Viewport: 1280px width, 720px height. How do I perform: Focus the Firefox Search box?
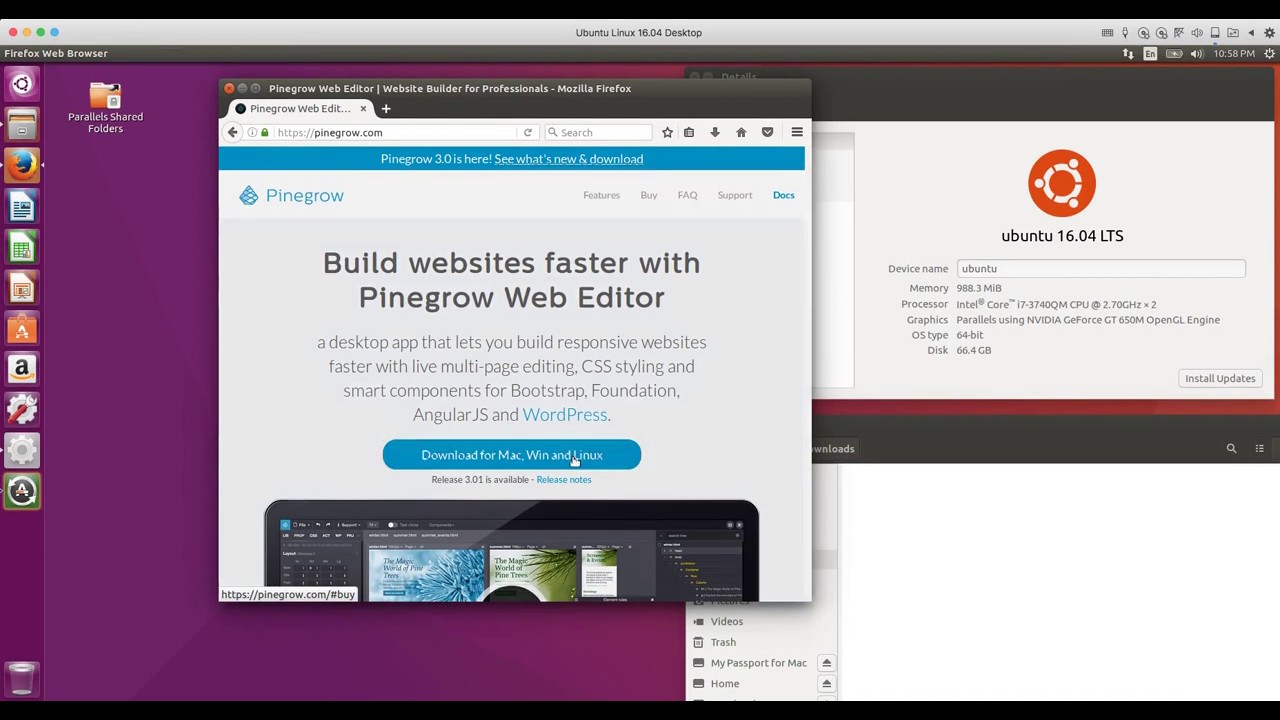tap(598, 132)
